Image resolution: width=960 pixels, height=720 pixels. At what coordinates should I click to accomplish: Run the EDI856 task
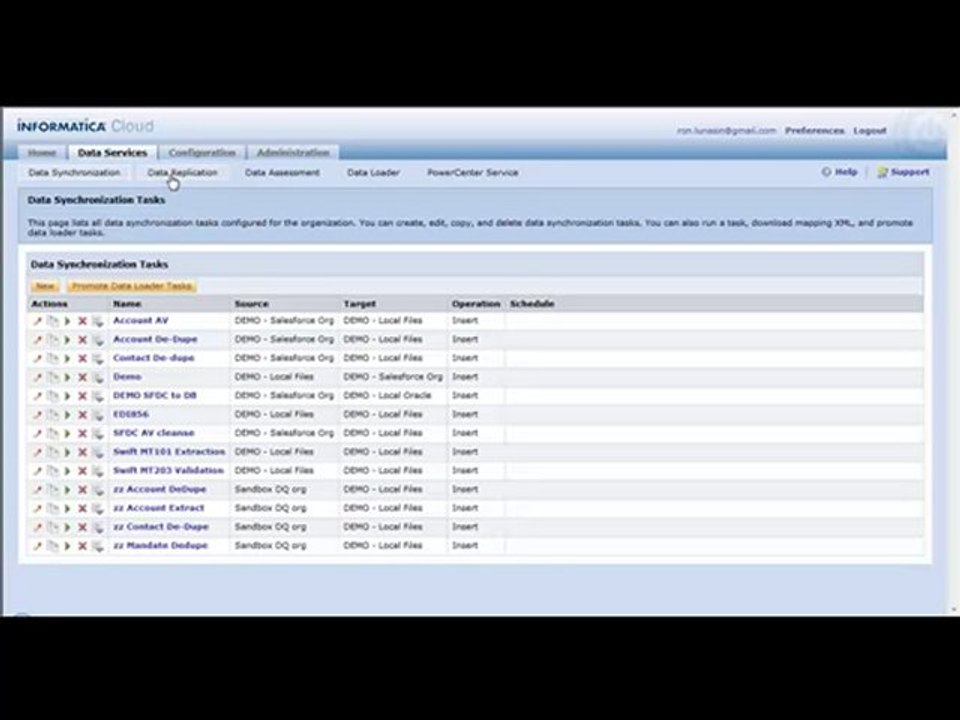[67, 414]
